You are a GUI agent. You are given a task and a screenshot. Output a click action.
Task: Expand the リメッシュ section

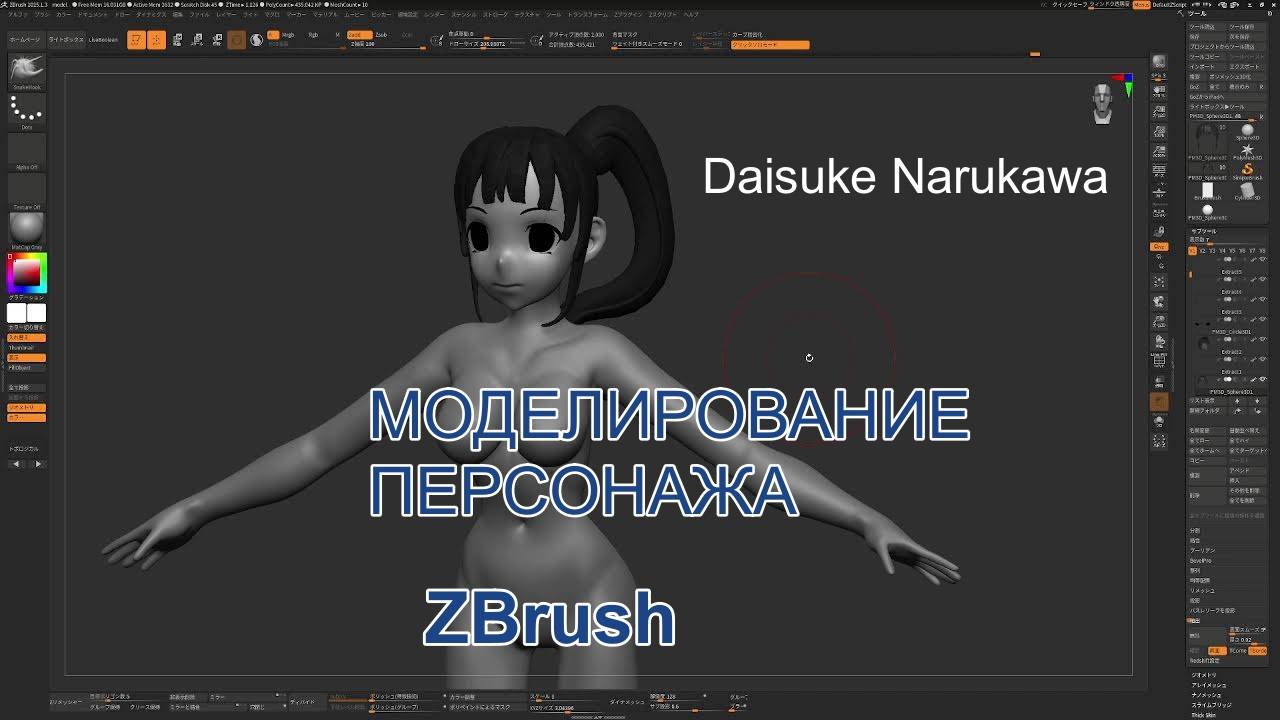click(x=1202, y=590)
